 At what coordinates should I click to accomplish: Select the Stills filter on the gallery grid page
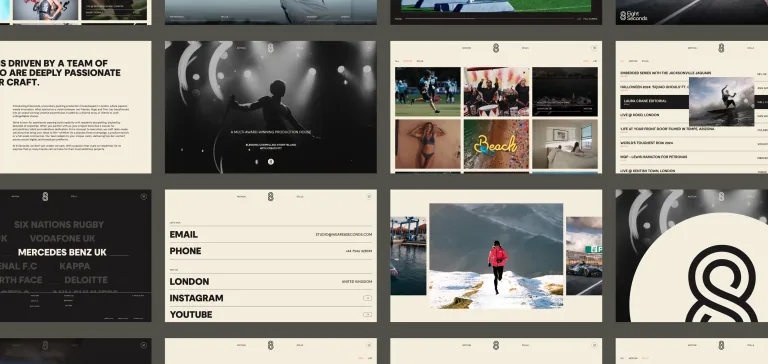(x=420, y=61)
